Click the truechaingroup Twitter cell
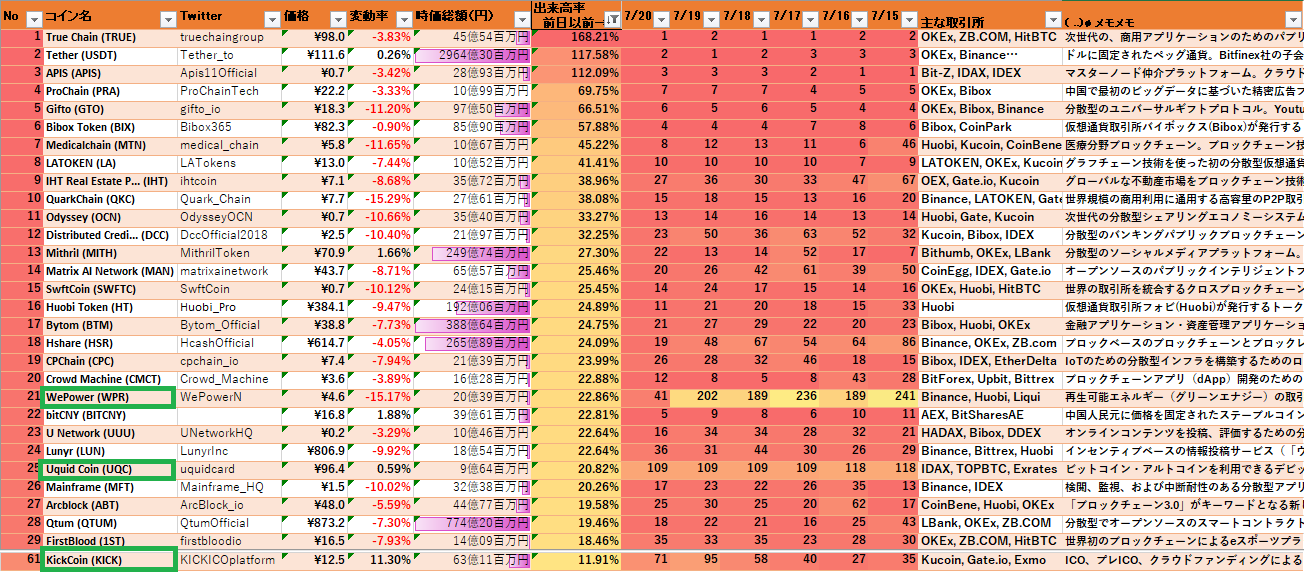This screenshot has width=1304, height=577. pyautogui.click(x=230, y=37)
